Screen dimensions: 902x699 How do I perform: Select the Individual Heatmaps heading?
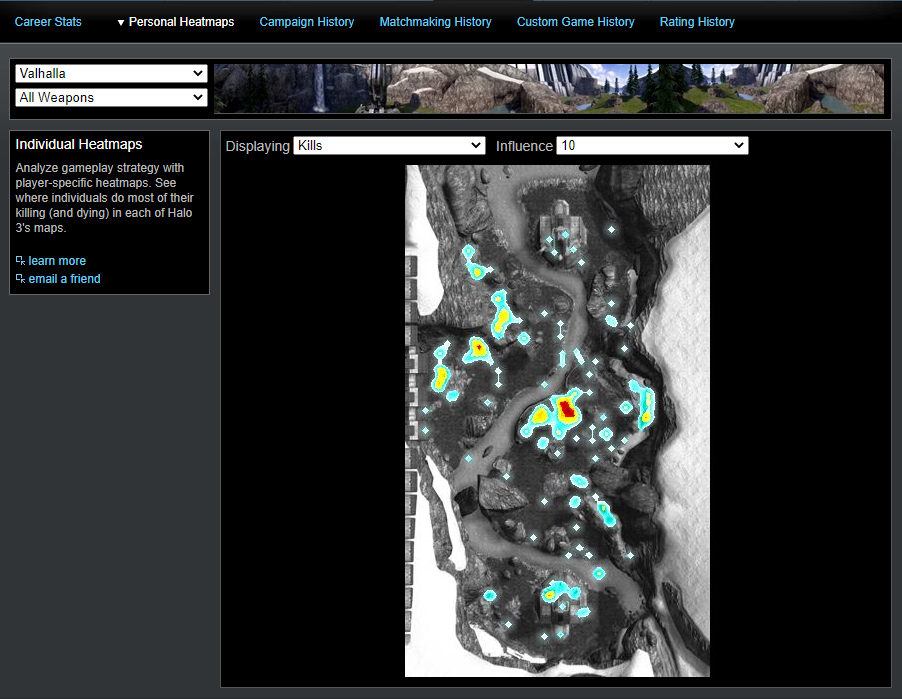click(79, 144)
